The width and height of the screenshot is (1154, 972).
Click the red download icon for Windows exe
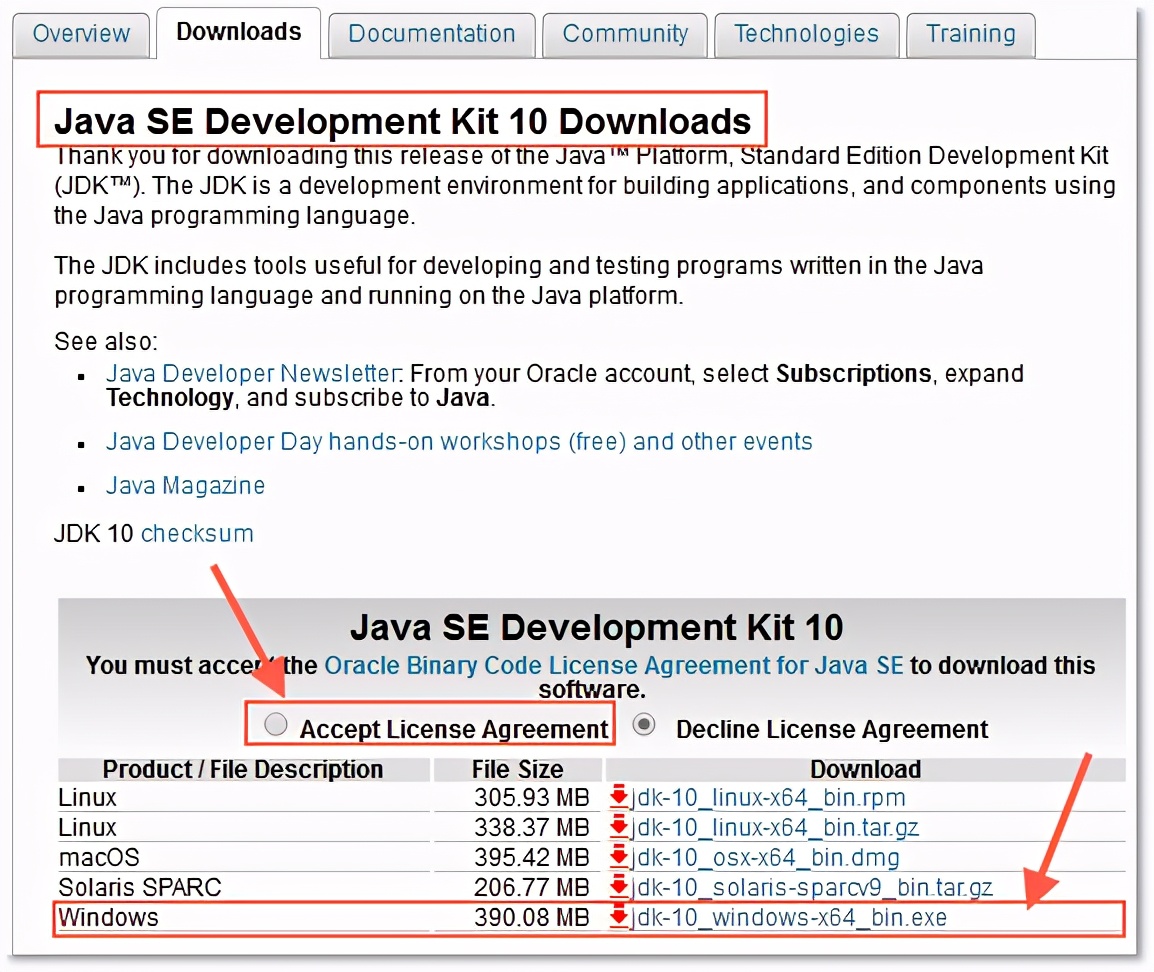(x=619, y=917)
